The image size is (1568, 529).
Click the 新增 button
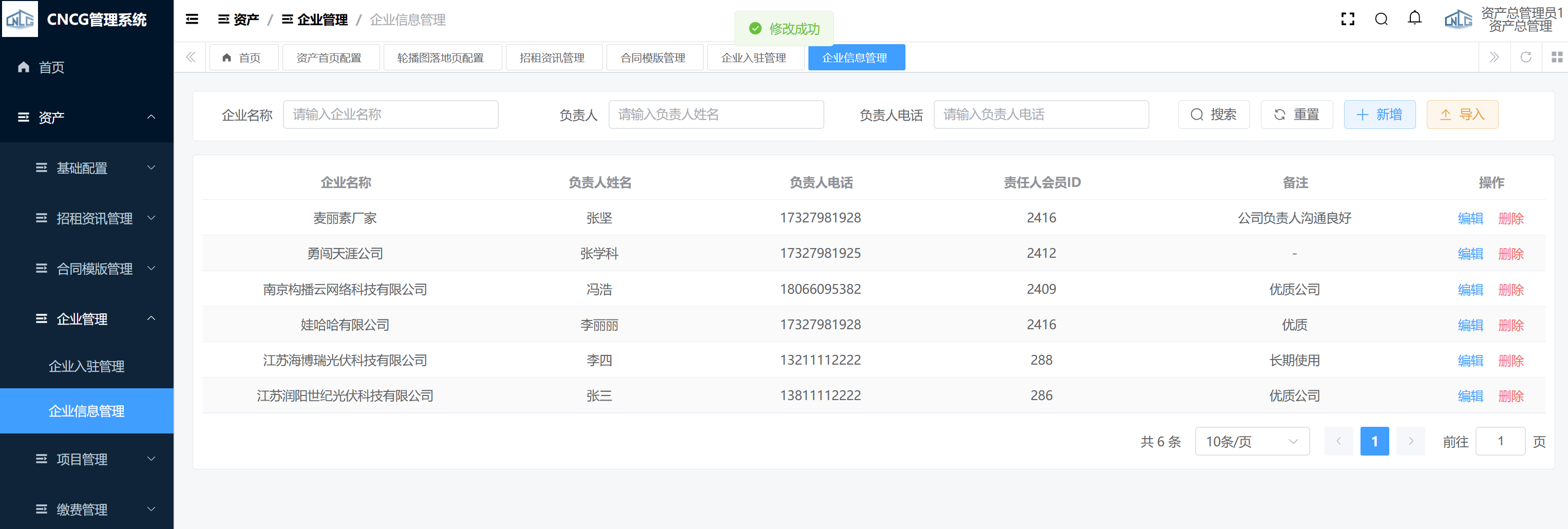coord(1378,115)
